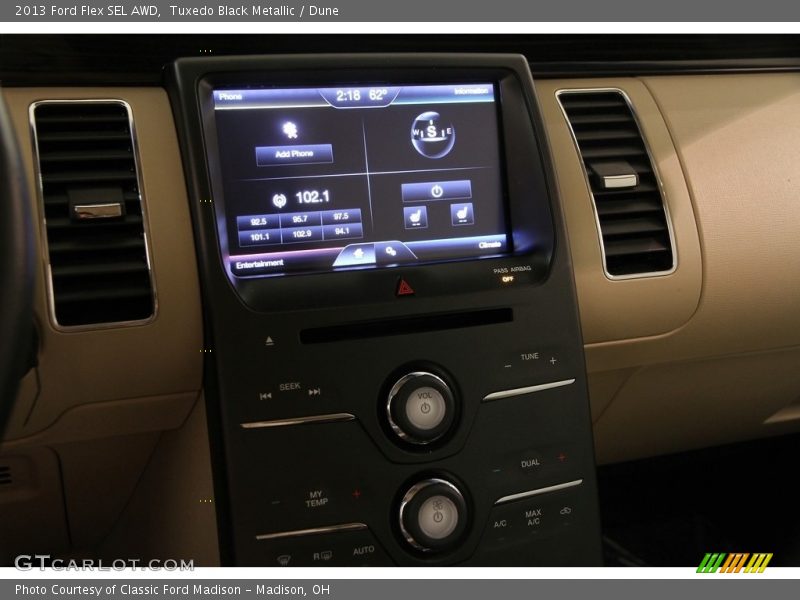Tap the CD slot
800x600 pixels.
pos(406,325)
